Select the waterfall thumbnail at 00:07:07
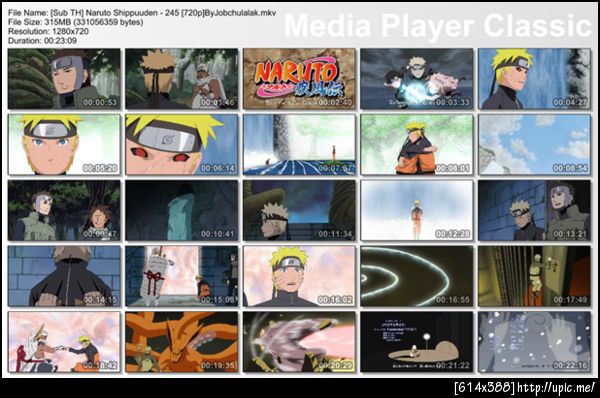This screenshot has width=600, height=398. click(299, 145)
